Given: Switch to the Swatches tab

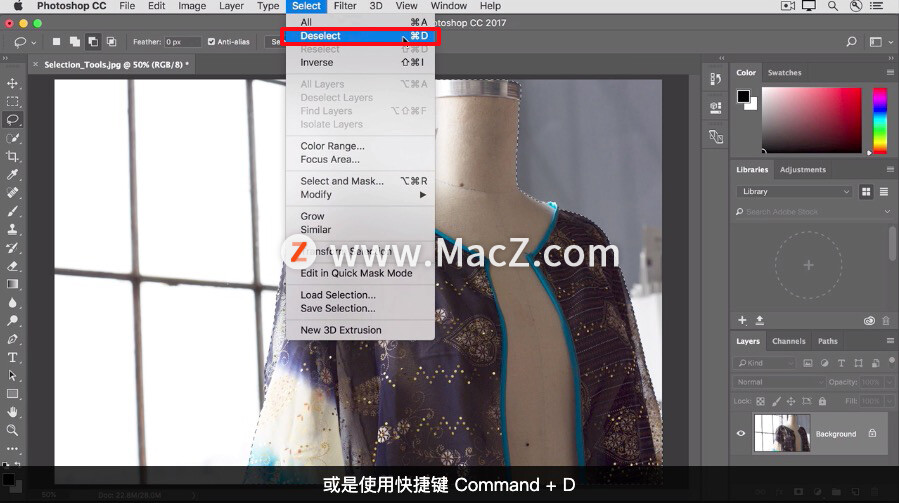Looking at the screenshot, I should tap(784, 72).
